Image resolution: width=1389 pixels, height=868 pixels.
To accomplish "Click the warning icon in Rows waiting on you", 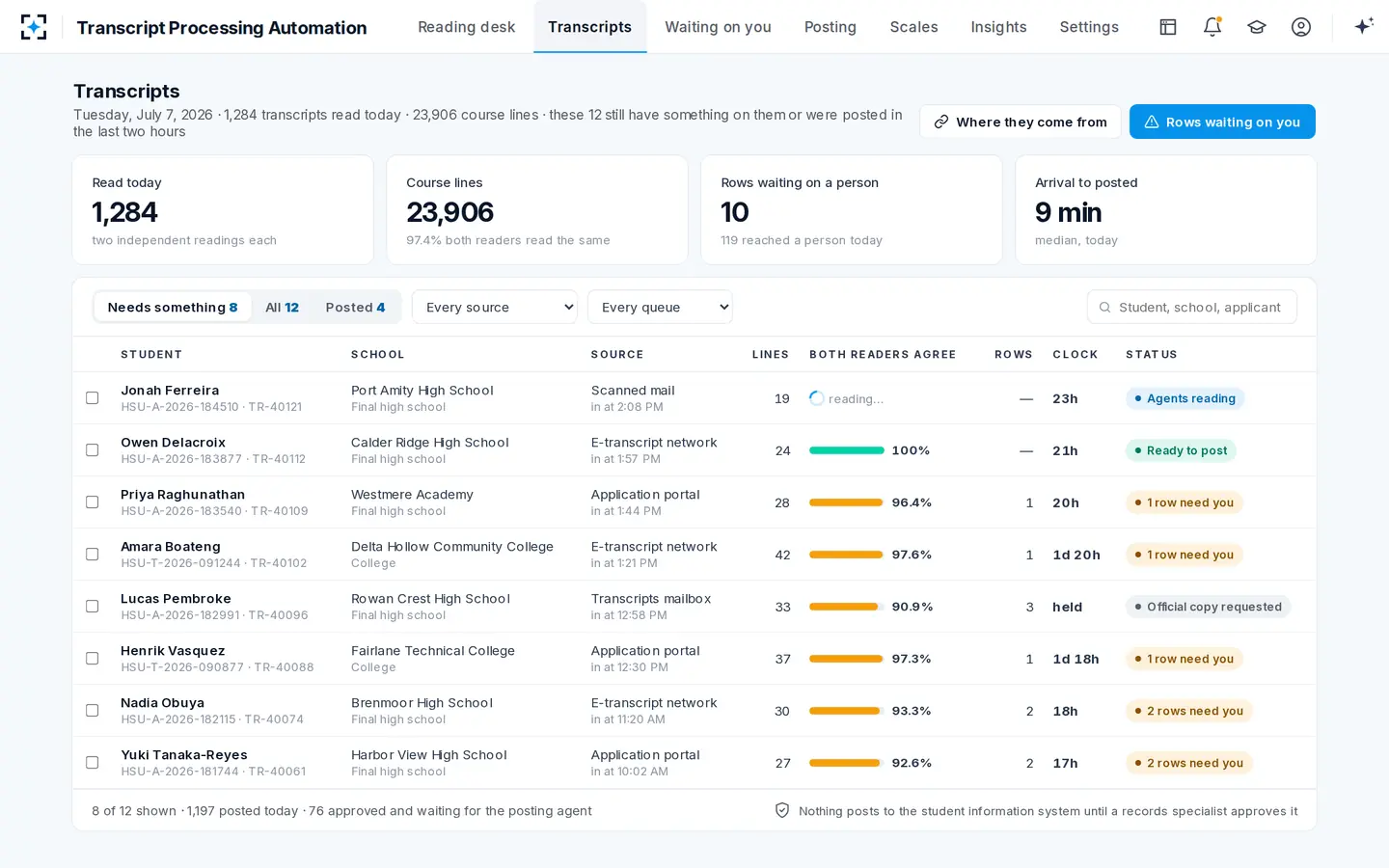I will (x=1152, y=122).
